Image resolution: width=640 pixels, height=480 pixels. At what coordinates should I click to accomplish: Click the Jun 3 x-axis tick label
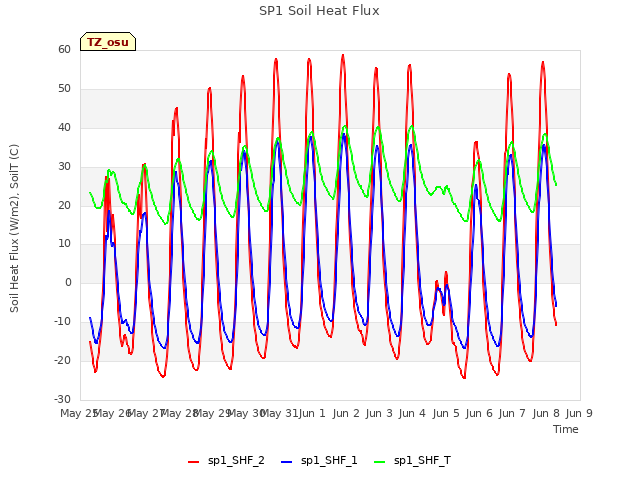coord(379,413)
